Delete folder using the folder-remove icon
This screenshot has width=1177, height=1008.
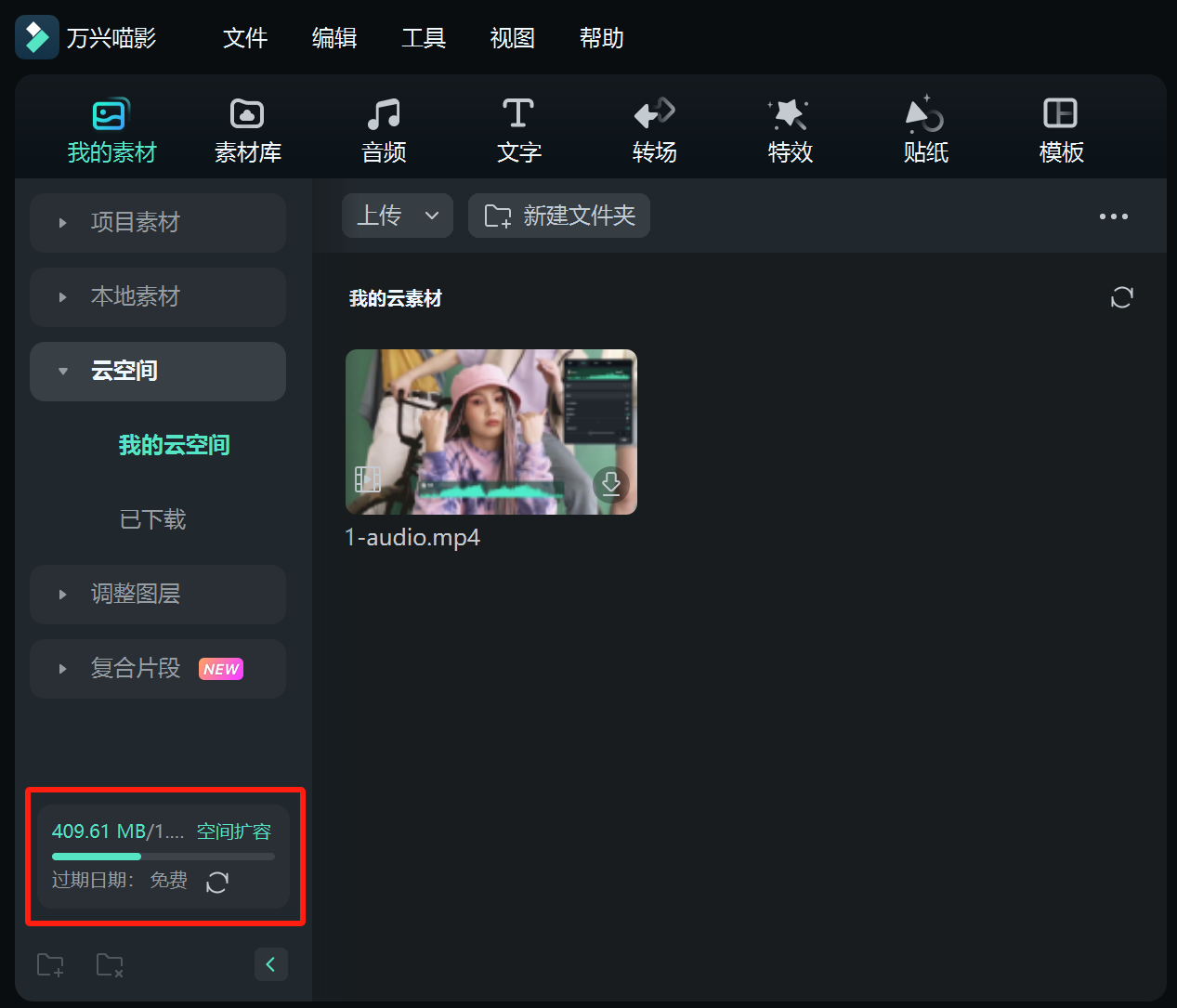[110, 964]
